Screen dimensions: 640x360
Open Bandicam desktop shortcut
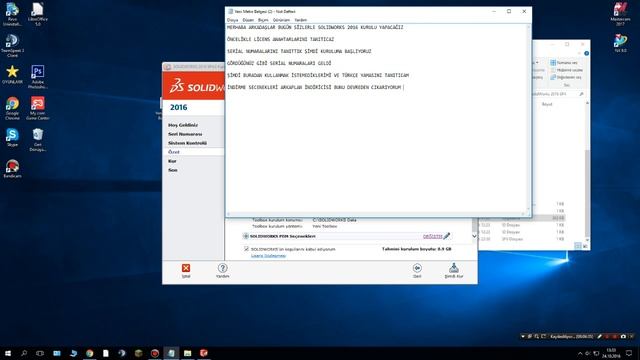(12, 169)
